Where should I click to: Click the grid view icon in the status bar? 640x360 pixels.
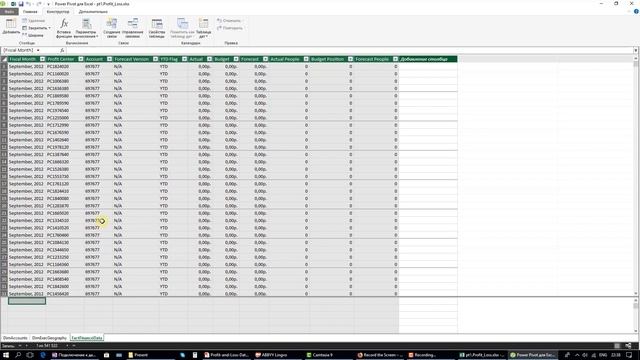click(x=617, y=346)
